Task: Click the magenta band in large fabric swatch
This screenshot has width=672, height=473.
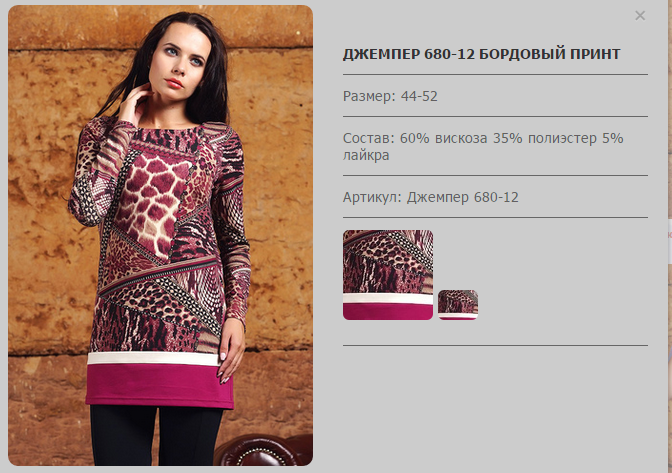Action: click(x=388, y=312)
